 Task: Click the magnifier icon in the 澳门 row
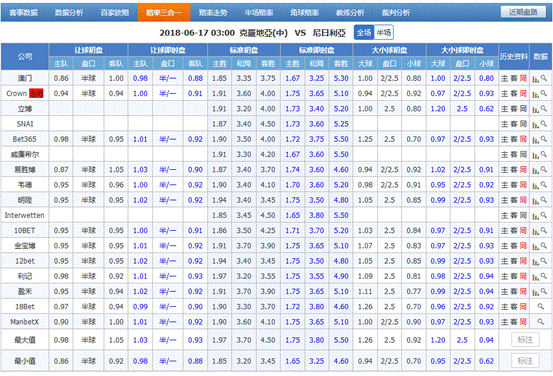(543, 78)
